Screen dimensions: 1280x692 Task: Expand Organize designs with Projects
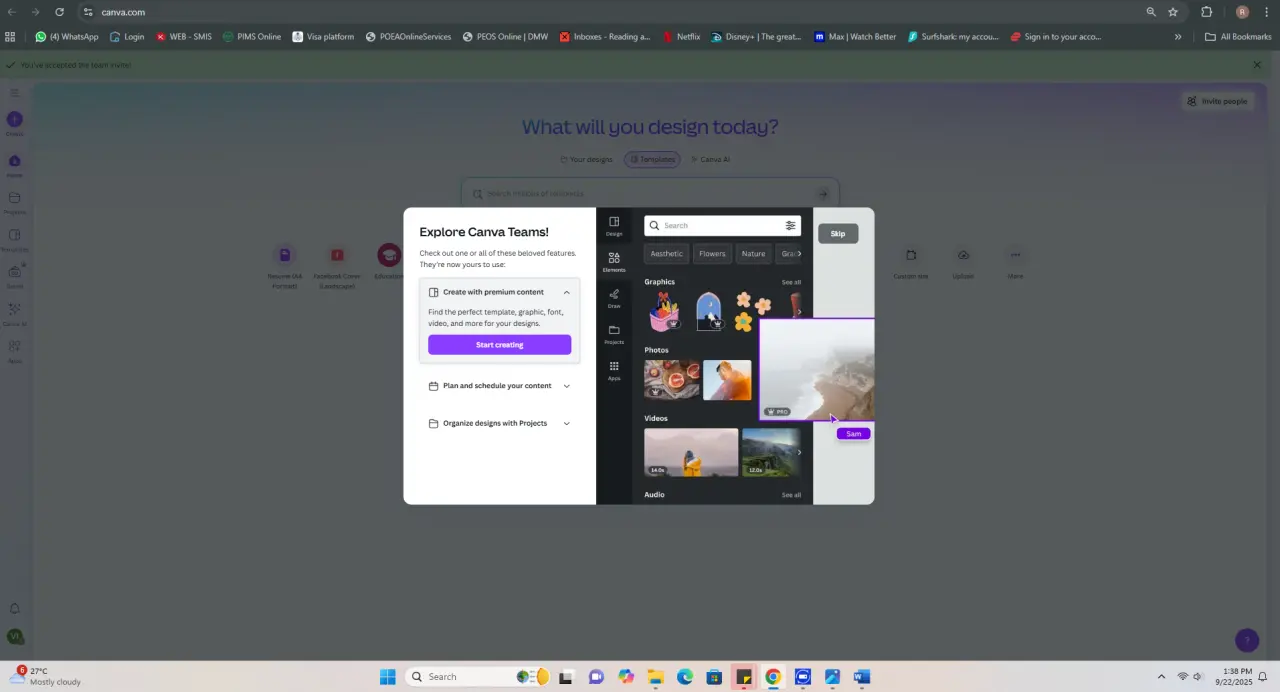tap(499, 423)
